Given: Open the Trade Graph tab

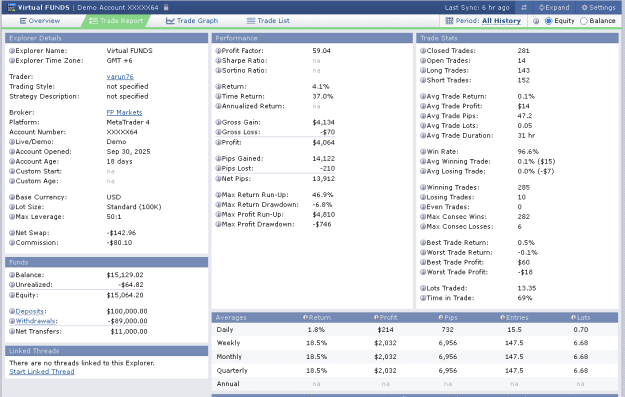Looking at the screenshot, I should [x=192, y=21].
